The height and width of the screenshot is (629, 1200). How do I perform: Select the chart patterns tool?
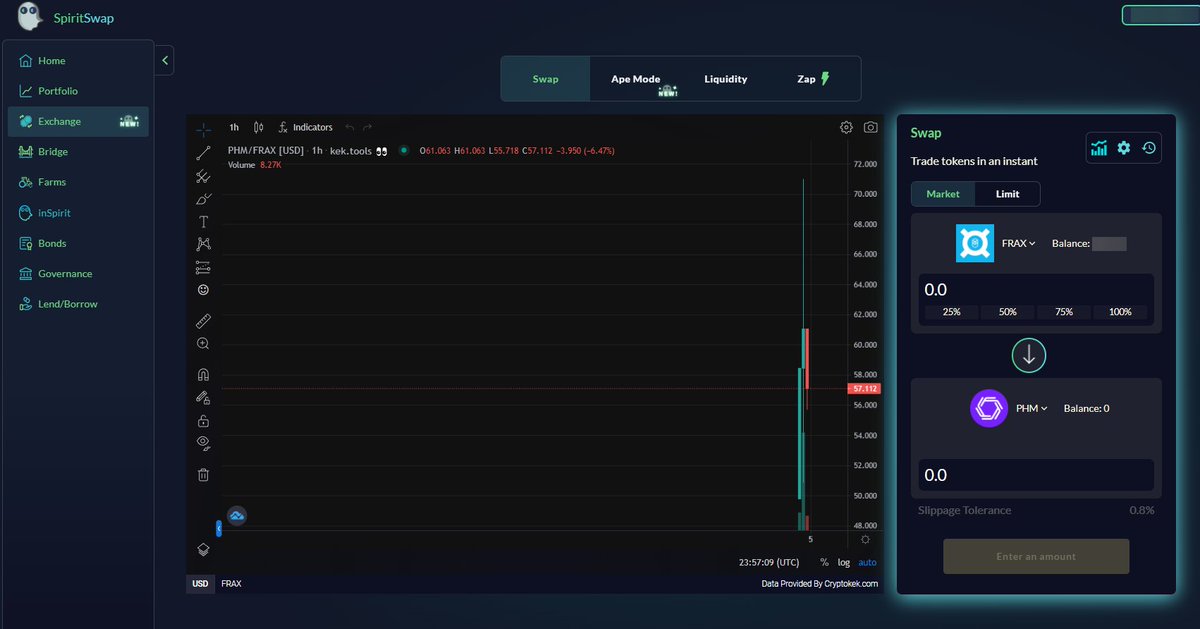pos(203,244)
